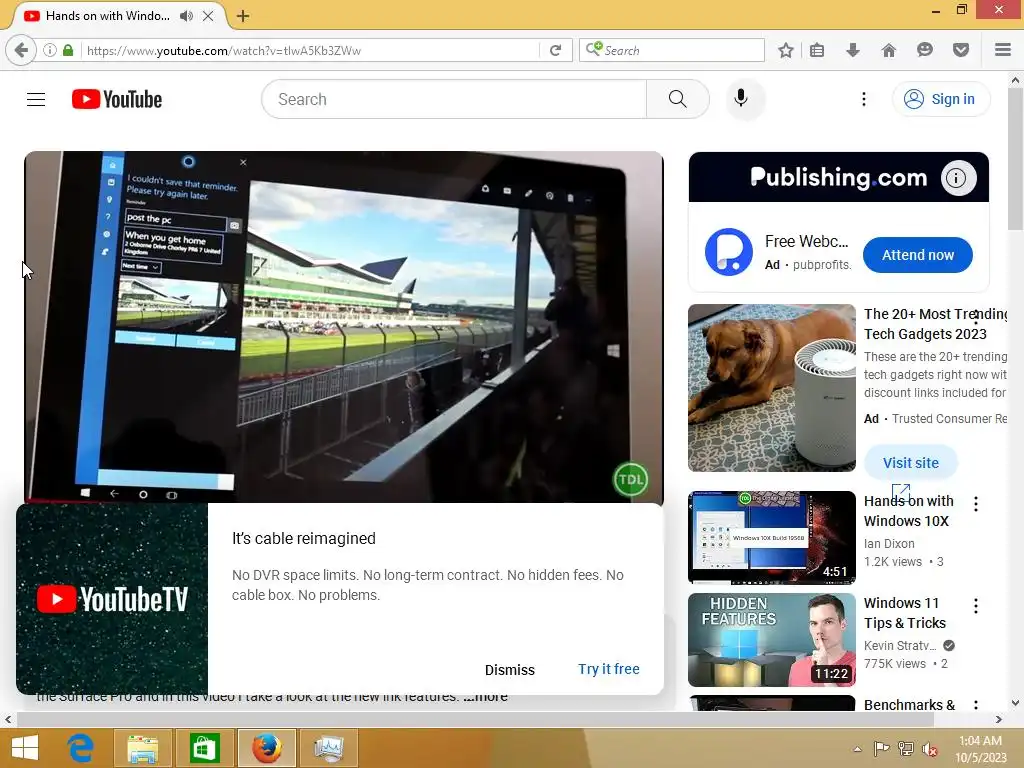Open the system monitor taskbar app
1024x768 pixels.
328,748
